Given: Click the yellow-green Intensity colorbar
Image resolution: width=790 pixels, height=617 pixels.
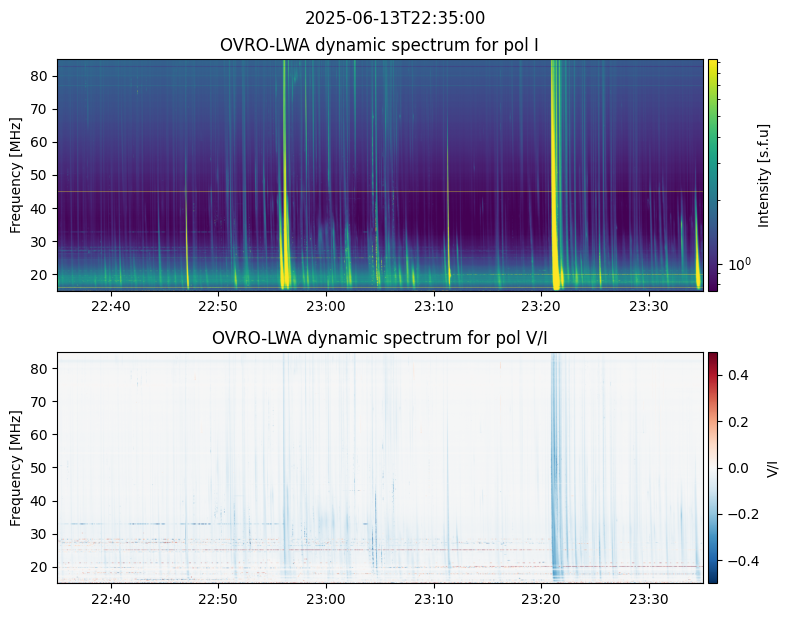Looking at the screenshot, I should 713,175.
